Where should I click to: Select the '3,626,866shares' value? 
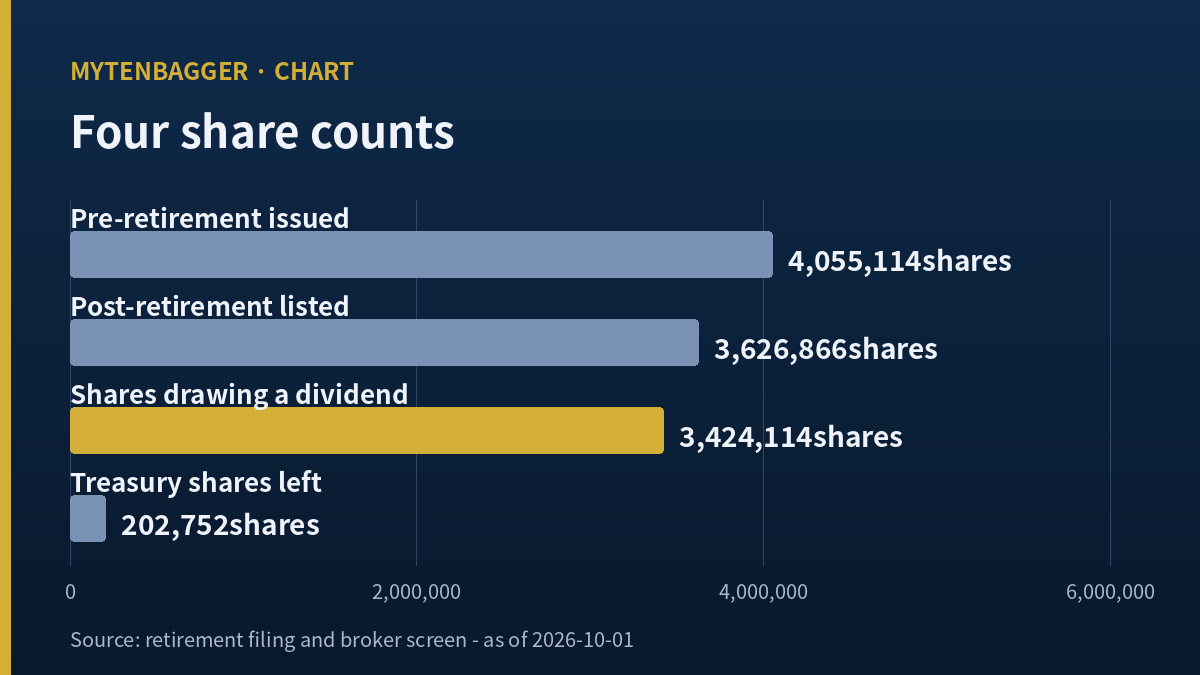coord(826,350)
